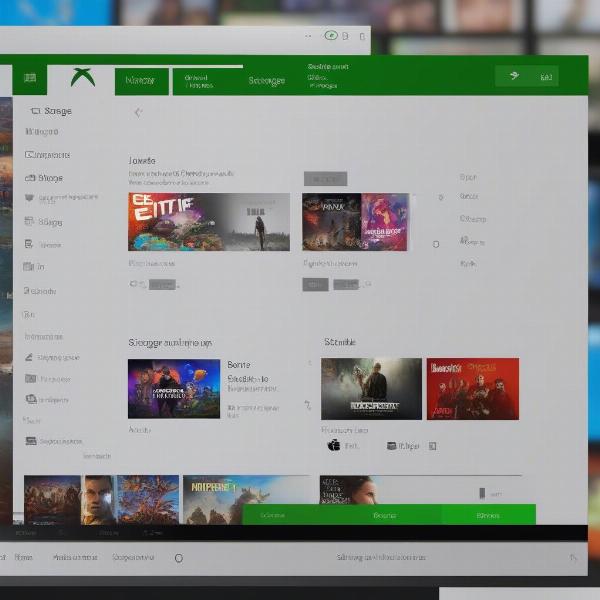Open the fourth header tab with three-line label
600x600 pixels.
pos(328,76)
